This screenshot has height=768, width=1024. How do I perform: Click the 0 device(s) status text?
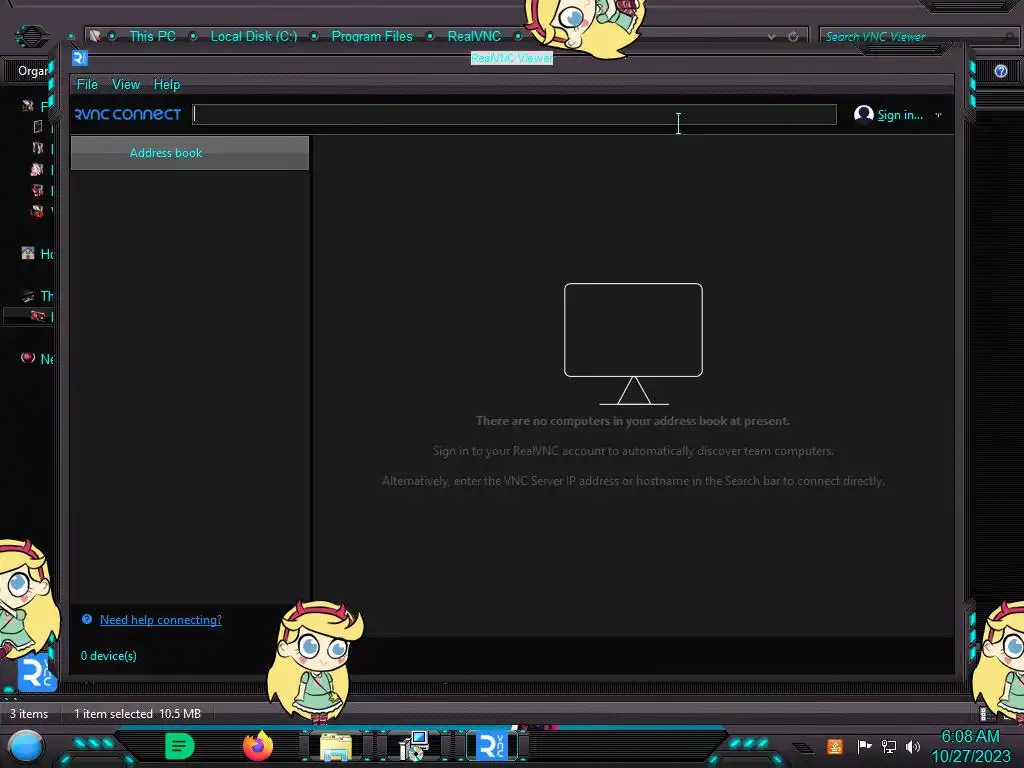click(x=108, y=656)
